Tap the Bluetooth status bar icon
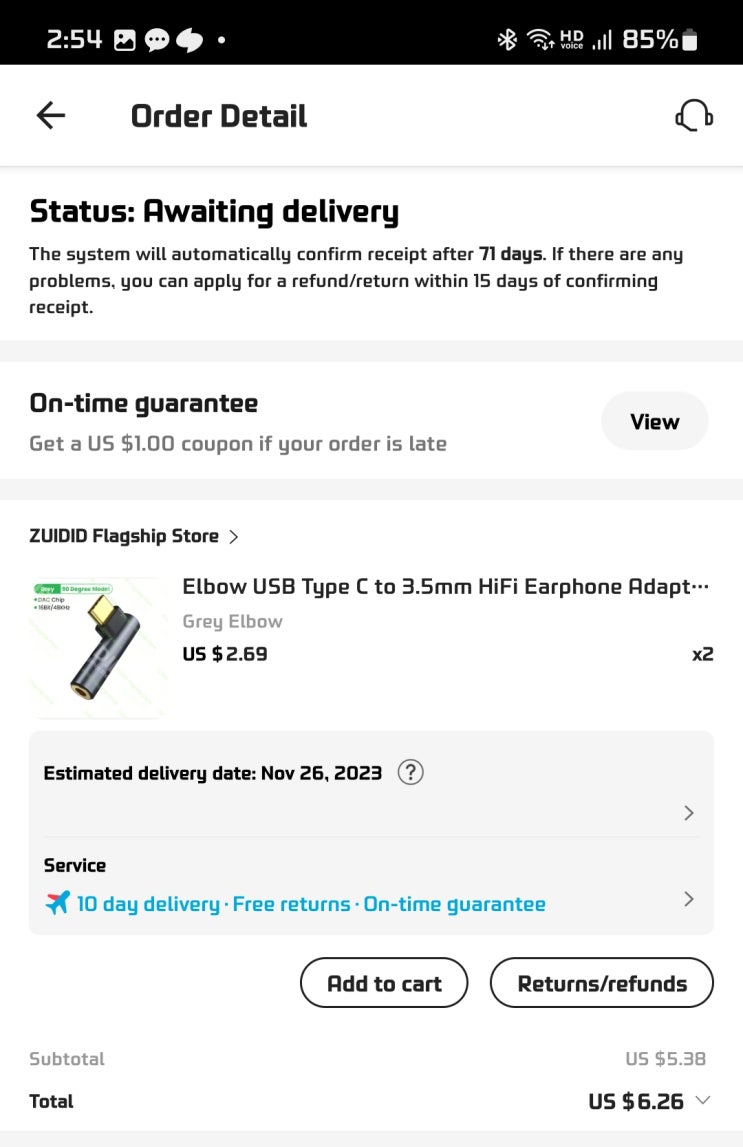The width and height of the screenshot is (743, 1147). [507, 40]
